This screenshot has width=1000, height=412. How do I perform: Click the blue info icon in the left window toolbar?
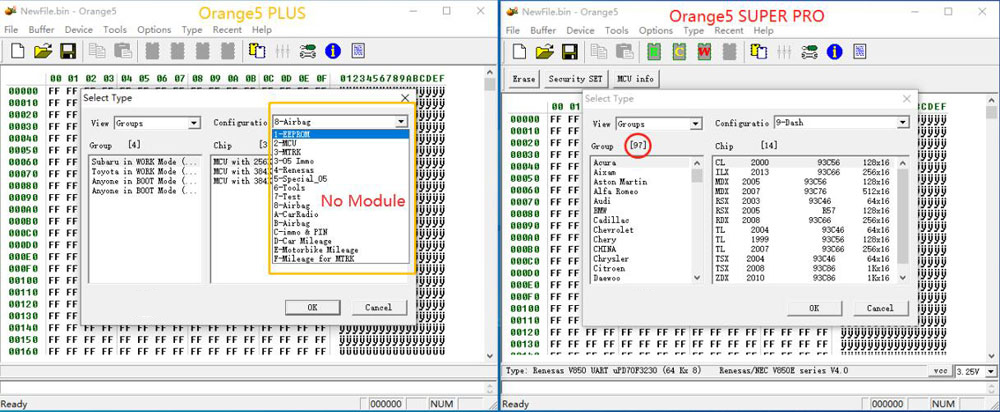coord(333,50)
